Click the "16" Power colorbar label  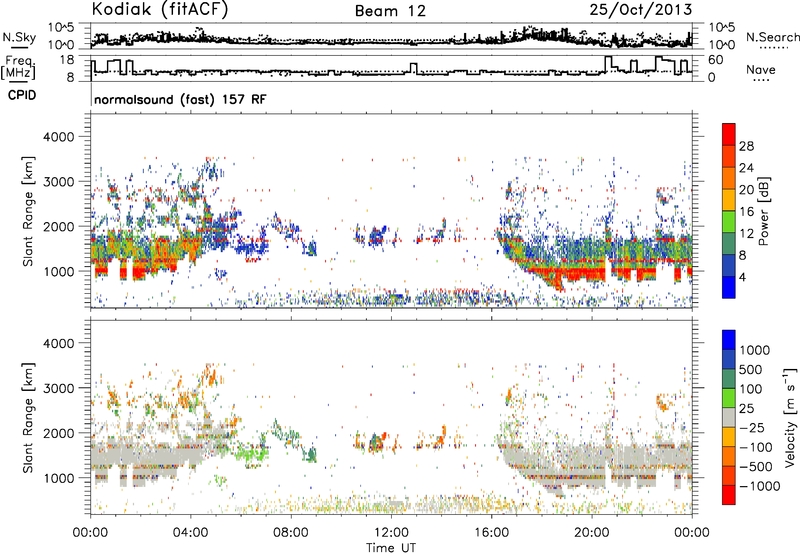click(x=746, y=212)
